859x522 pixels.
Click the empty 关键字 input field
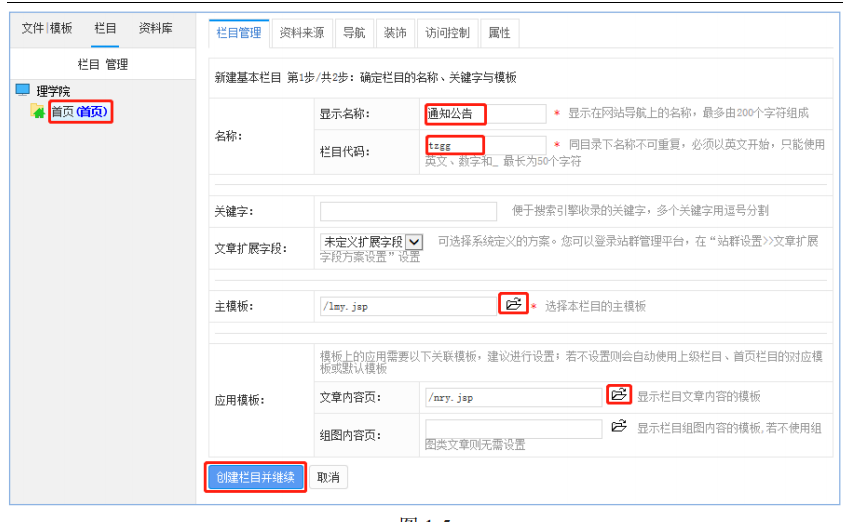pyautogui.click(x=408, y=211)
